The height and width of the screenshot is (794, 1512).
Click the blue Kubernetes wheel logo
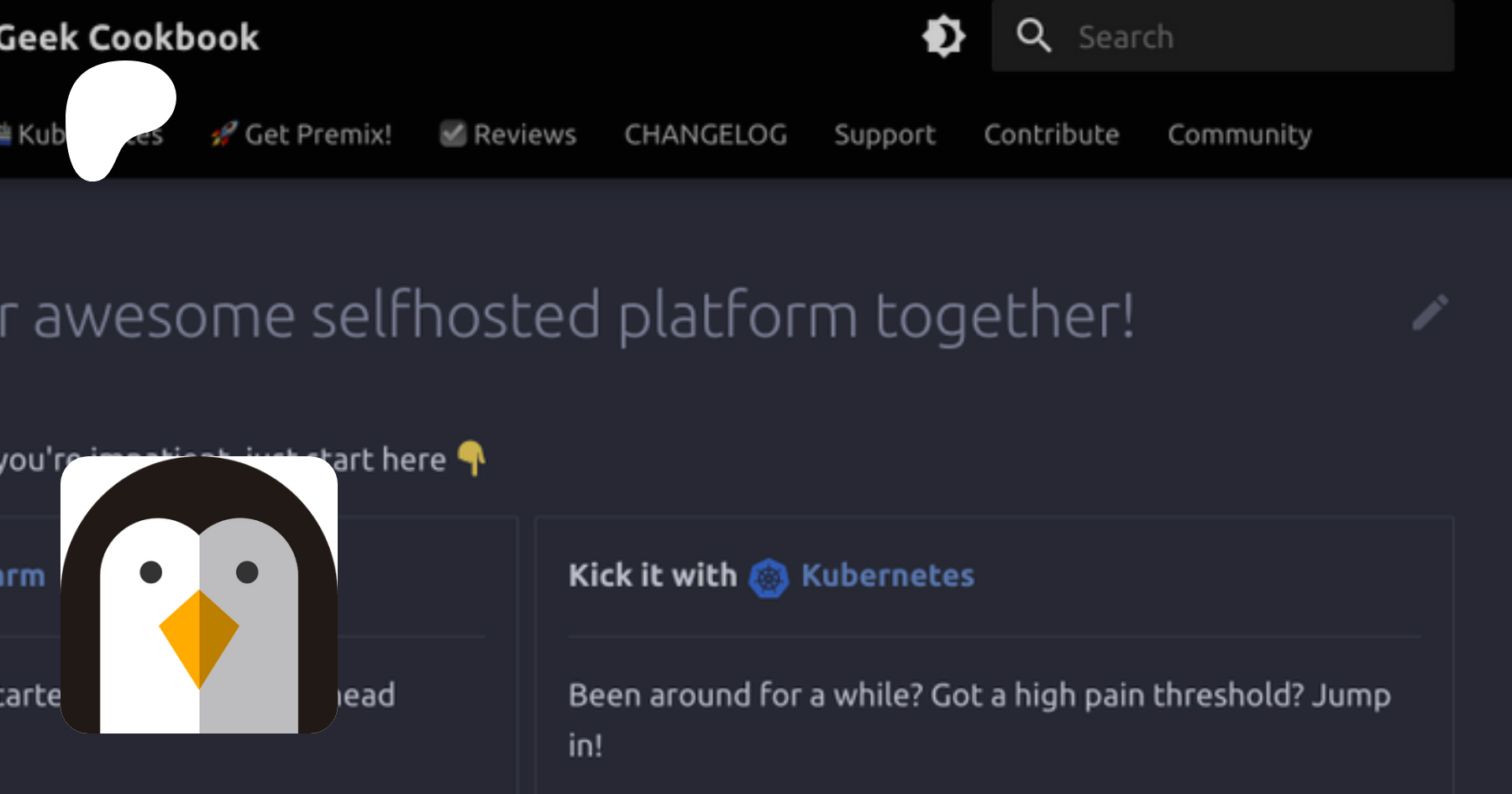click(769, 578)
